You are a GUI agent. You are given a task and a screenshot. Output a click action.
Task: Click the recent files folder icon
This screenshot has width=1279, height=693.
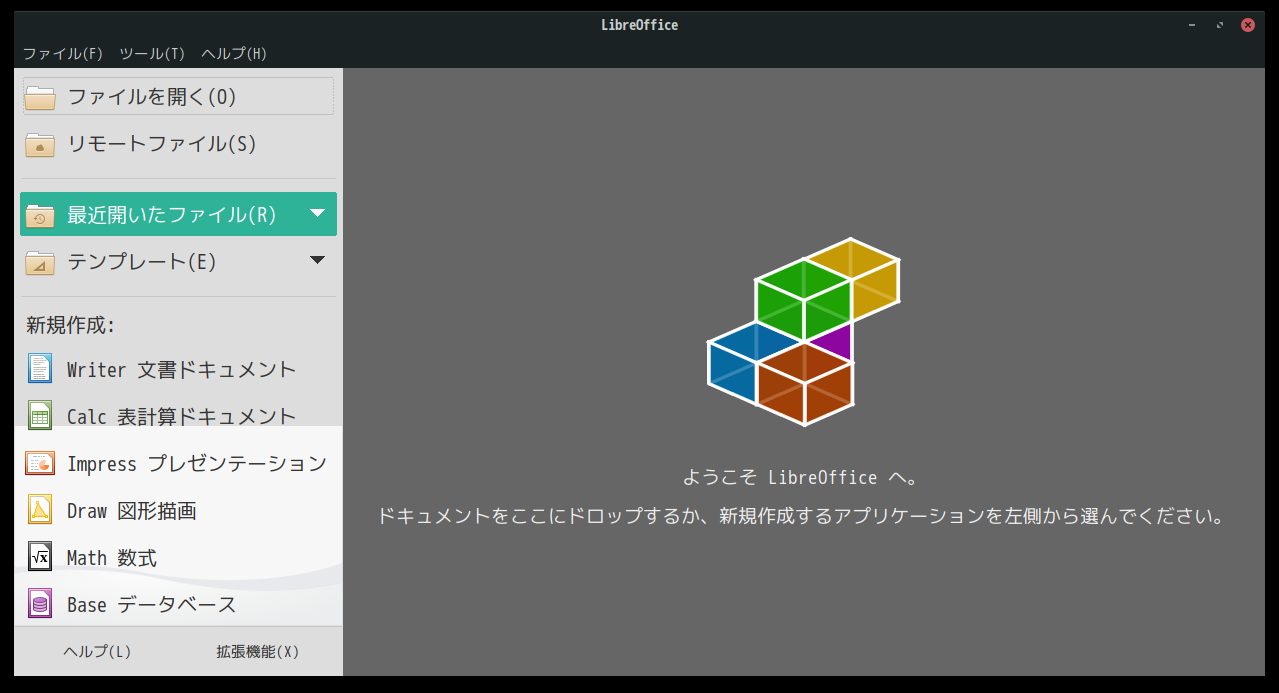tap(40, 215)
